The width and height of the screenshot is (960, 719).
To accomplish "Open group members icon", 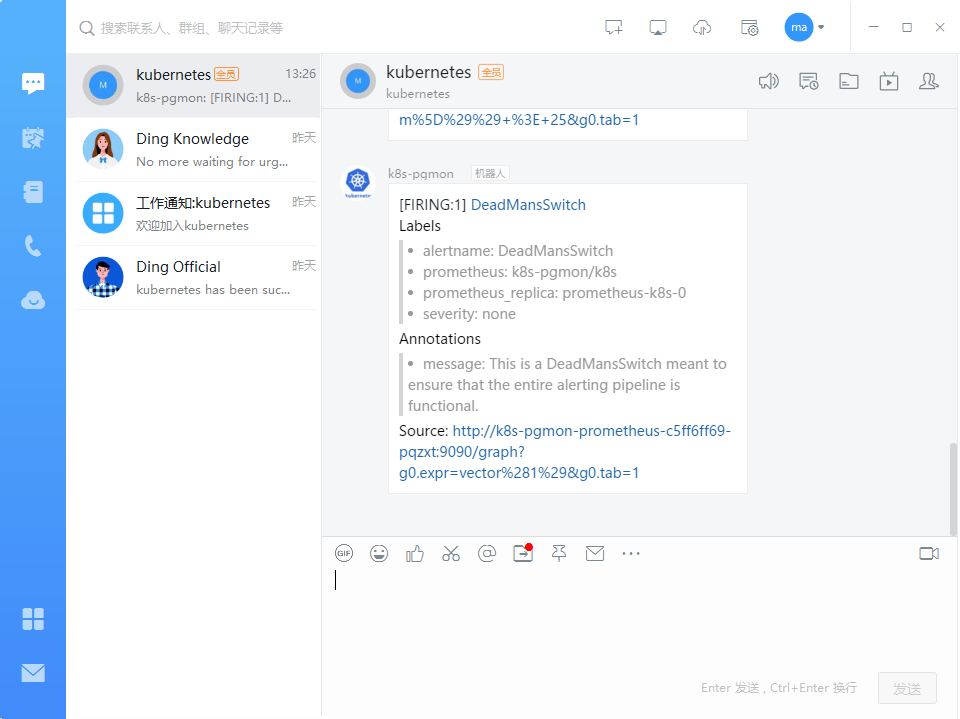I will 929,81.
